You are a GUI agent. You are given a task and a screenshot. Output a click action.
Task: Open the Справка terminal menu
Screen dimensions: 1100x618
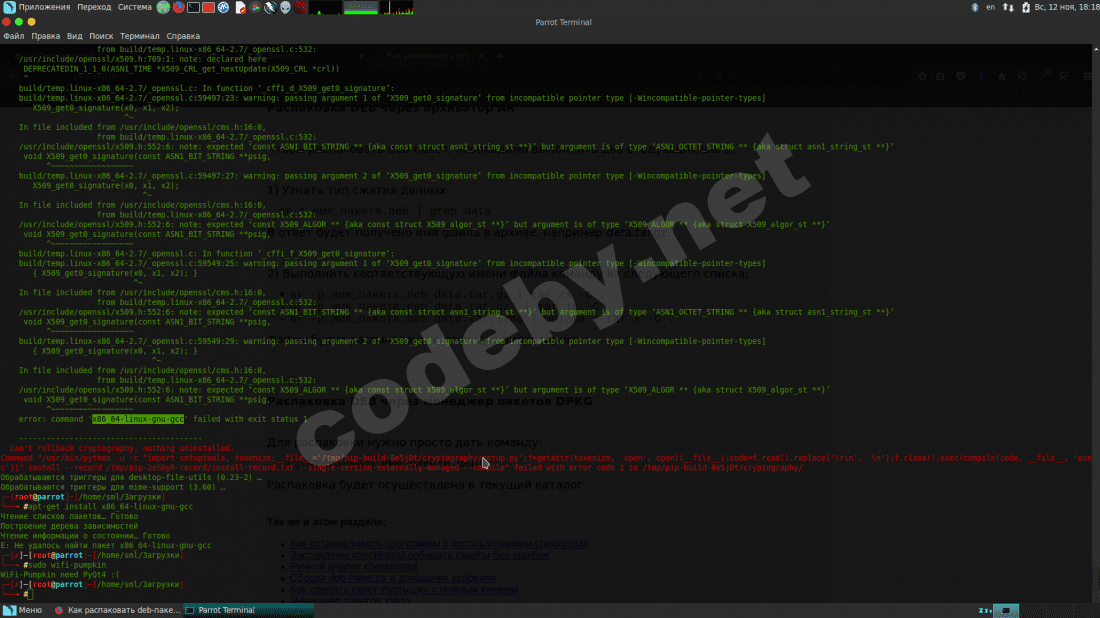(183, 36)
